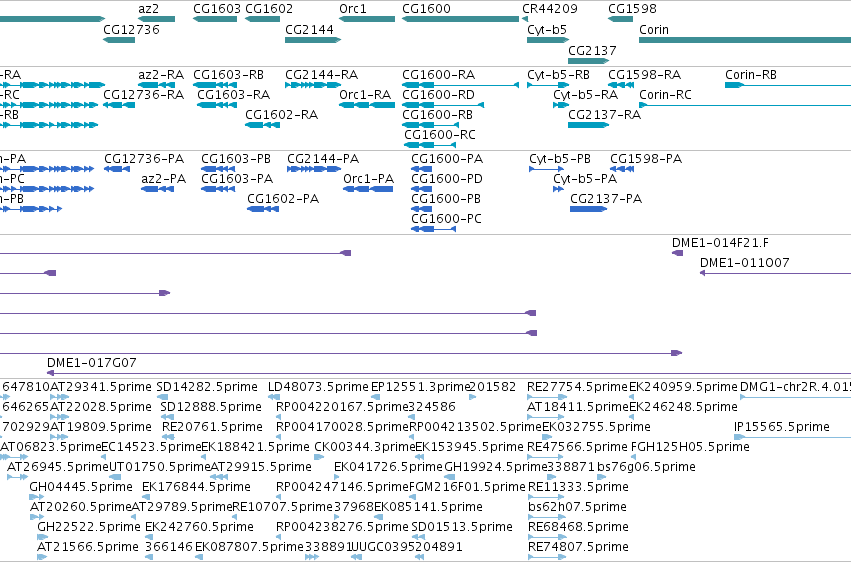Click the CG1600 gene label

(x=427, y=9)
